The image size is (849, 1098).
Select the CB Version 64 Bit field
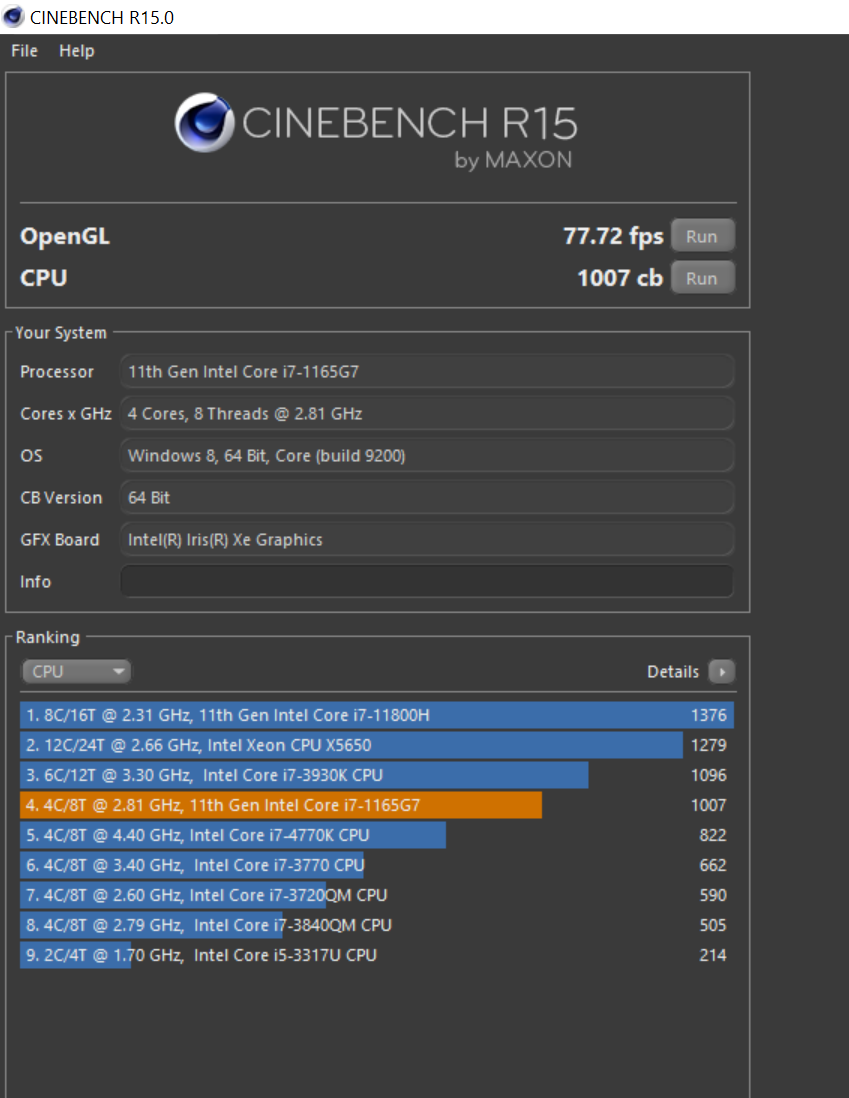point(427,497)
